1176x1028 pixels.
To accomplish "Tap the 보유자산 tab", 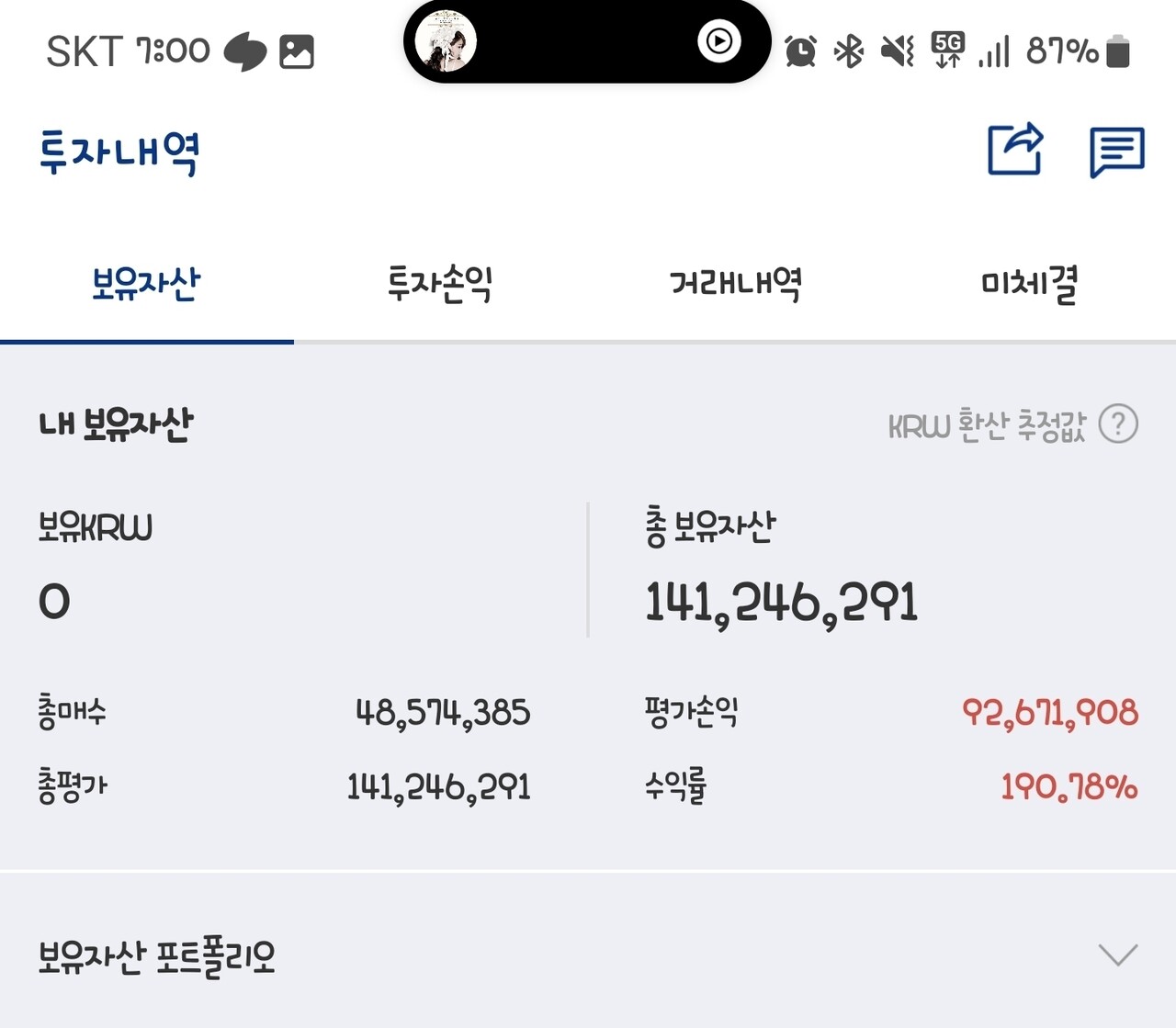I will [x=145, y=285].
